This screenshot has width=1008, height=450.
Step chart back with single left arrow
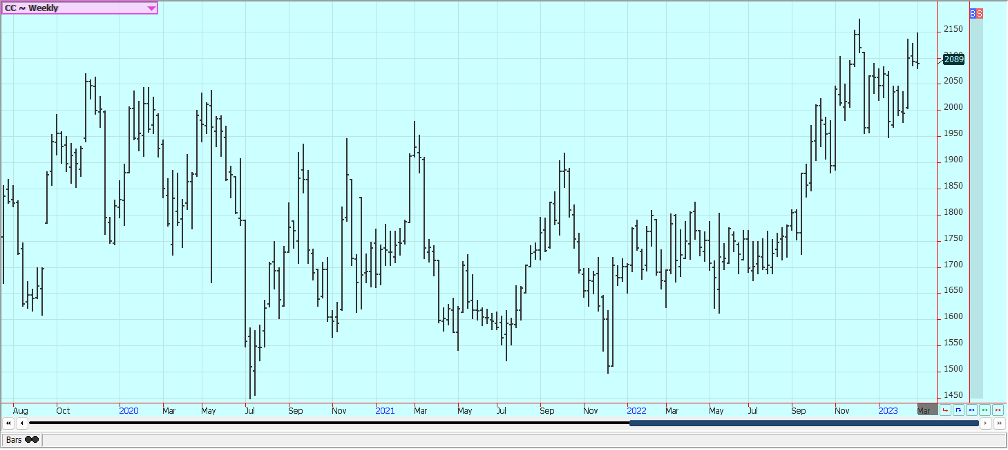click(x=22, y=423)
